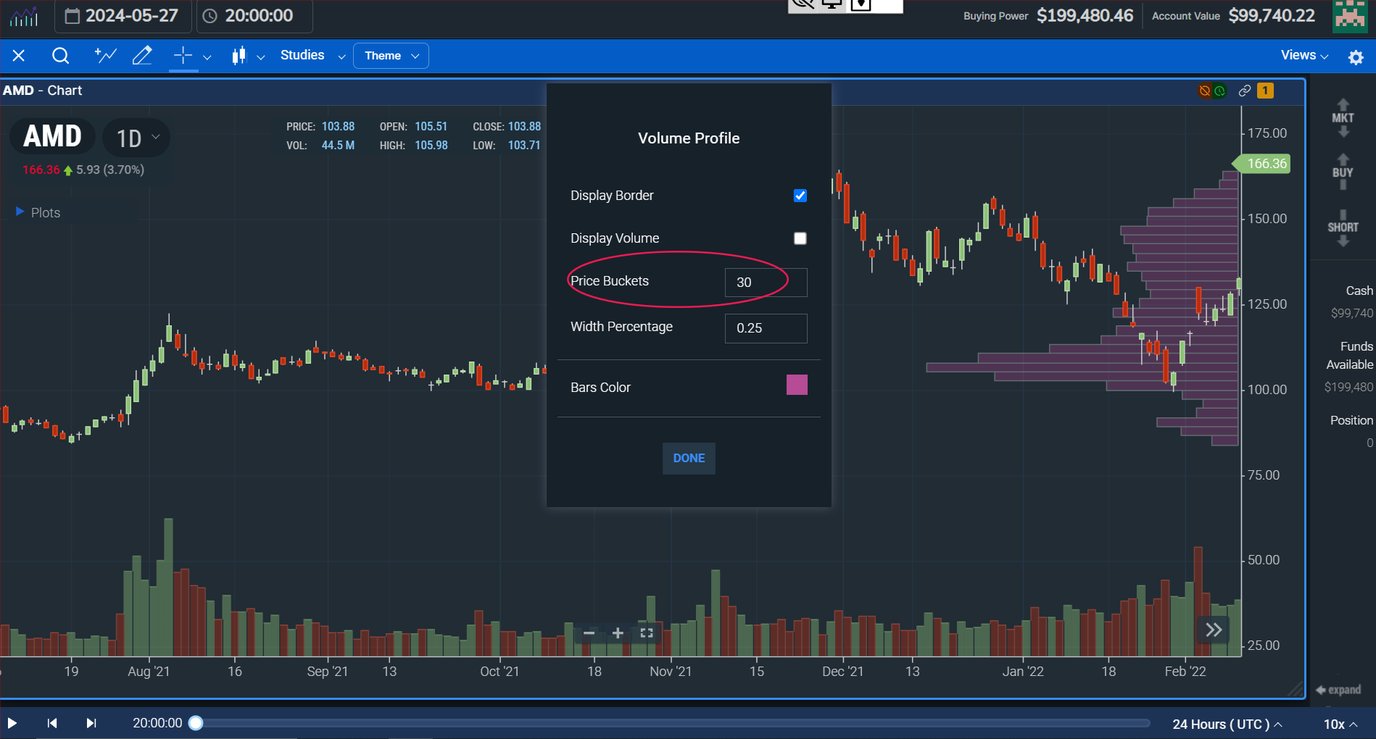Select the drawing pencil tool
Screen dimensions: 1376x739
coord(142,55)
